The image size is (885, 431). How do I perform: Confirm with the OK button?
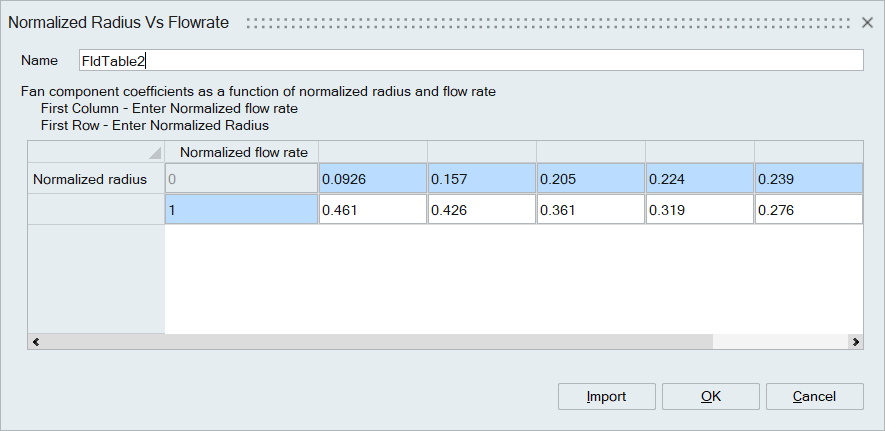(710, 397)
